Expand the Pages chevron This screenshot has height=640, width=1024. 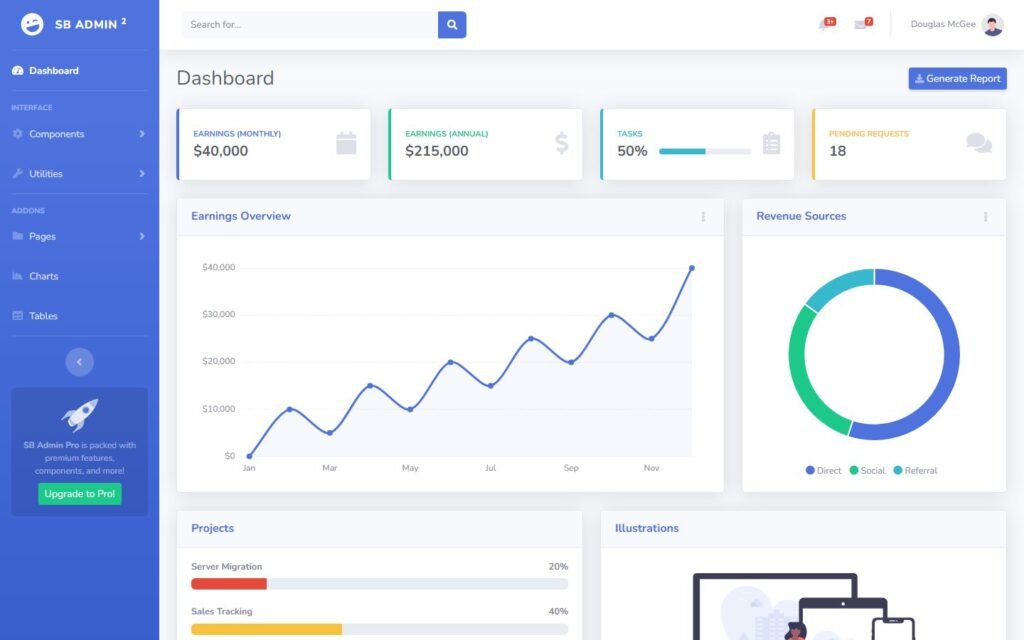142,236
